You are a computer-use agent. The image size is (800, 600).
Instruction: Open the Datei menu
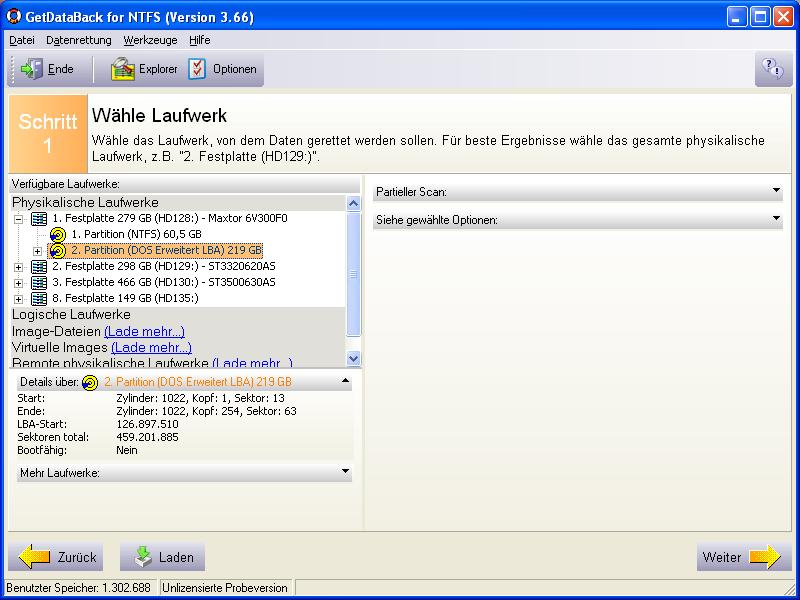22,40
